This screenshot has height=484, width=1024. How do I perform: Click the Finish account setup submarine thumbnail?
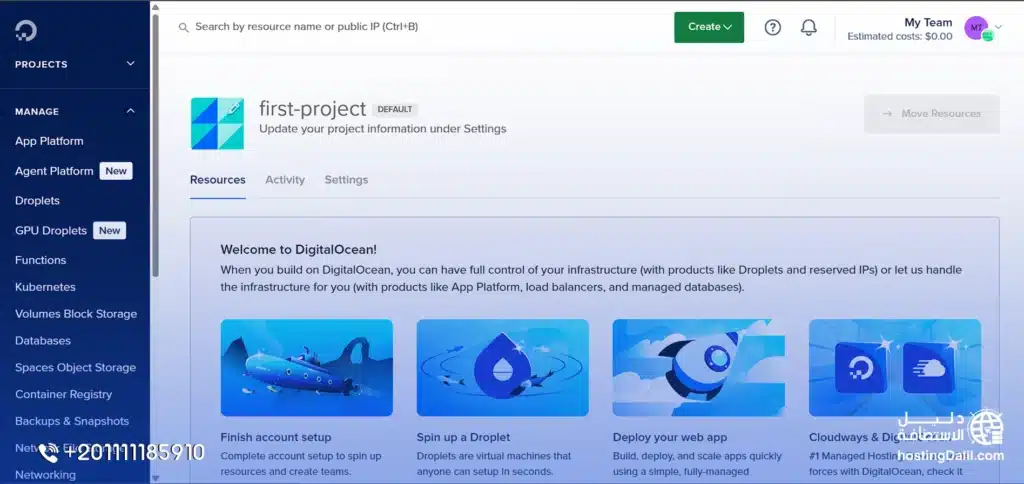306,367
